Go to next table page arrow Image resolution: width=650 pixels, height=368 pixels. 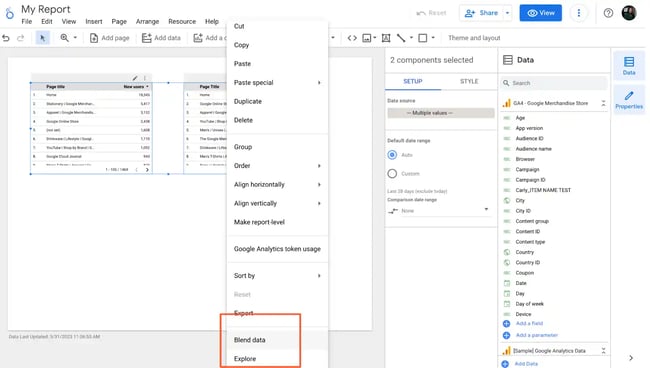[147, 169]
